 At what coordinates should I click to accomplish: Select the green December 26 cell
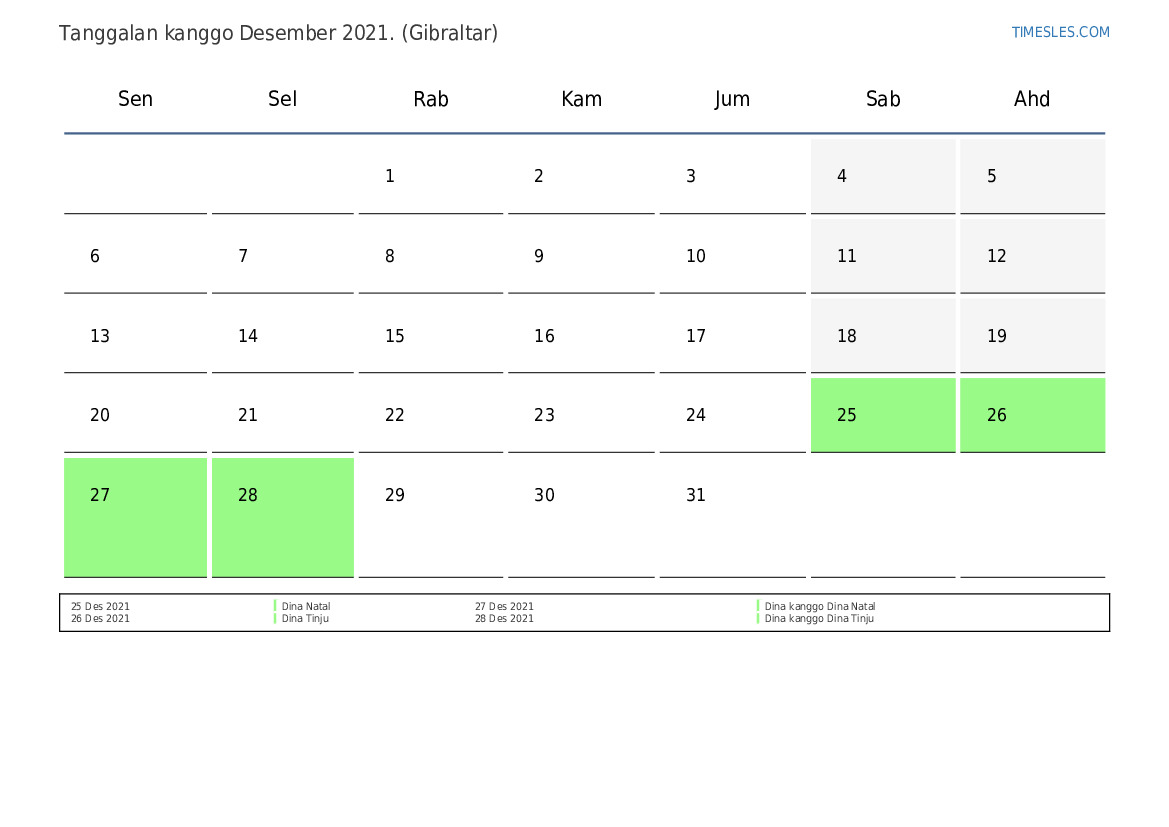click(1033, 415)
